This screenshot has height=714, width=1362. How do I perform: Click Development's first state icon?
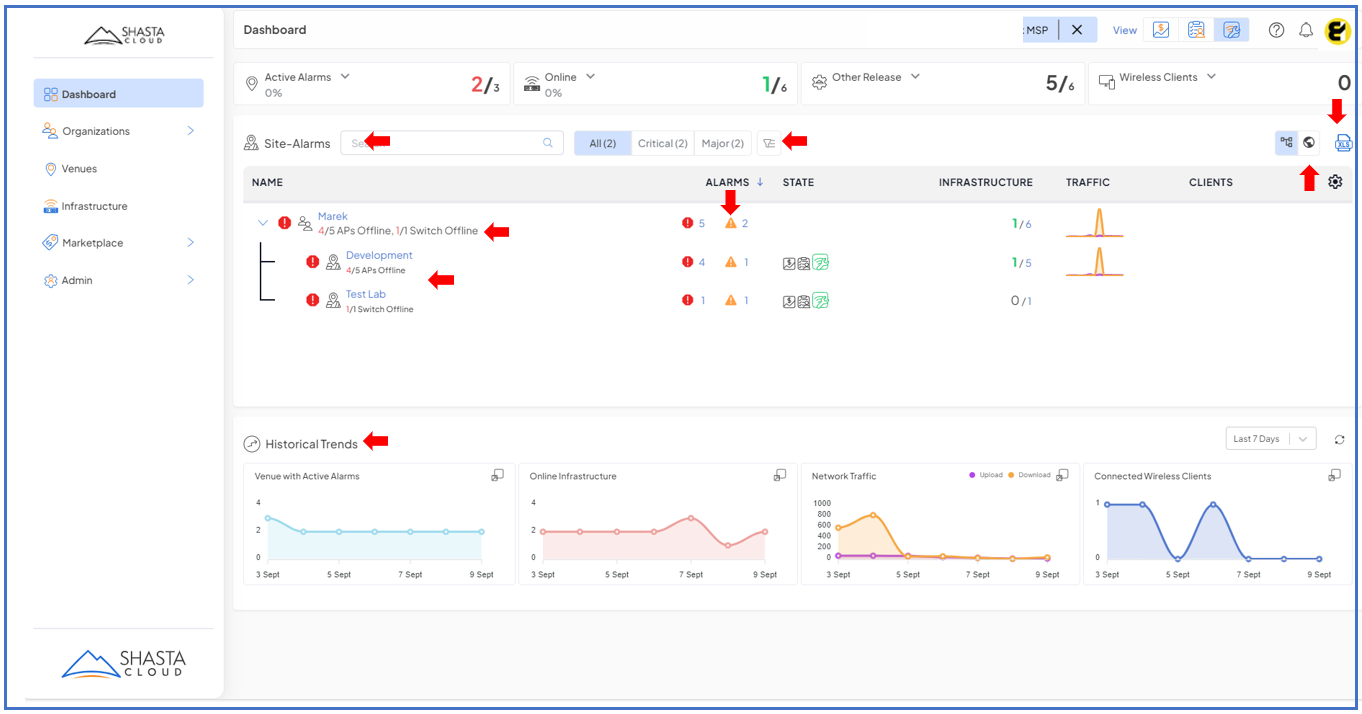coord(789,263)
